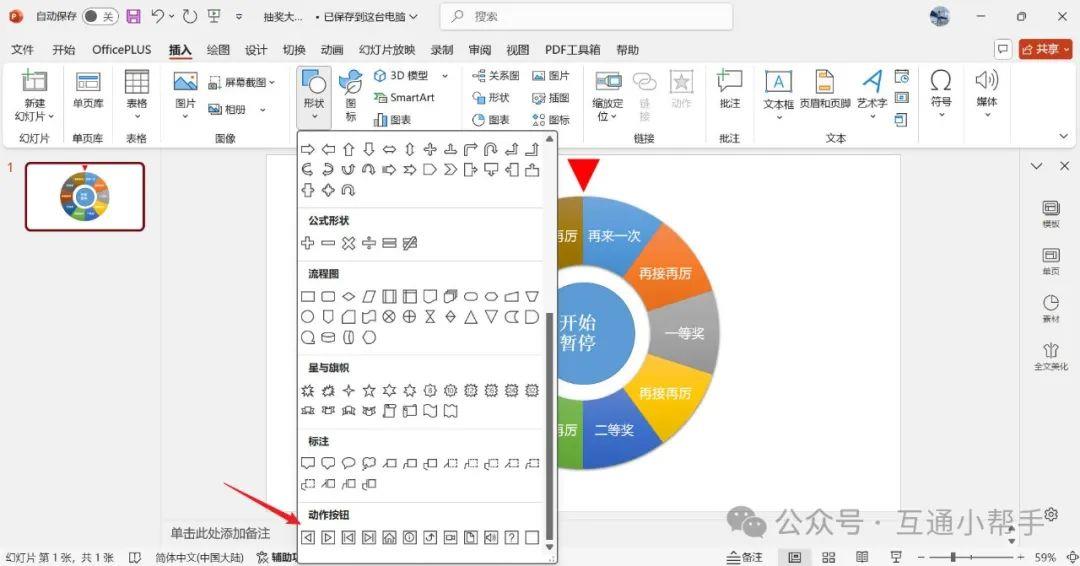This screenshot has width=1080, height=566.
Task: Go to the 幻灯片放映 tab
Action: [386, 50]
